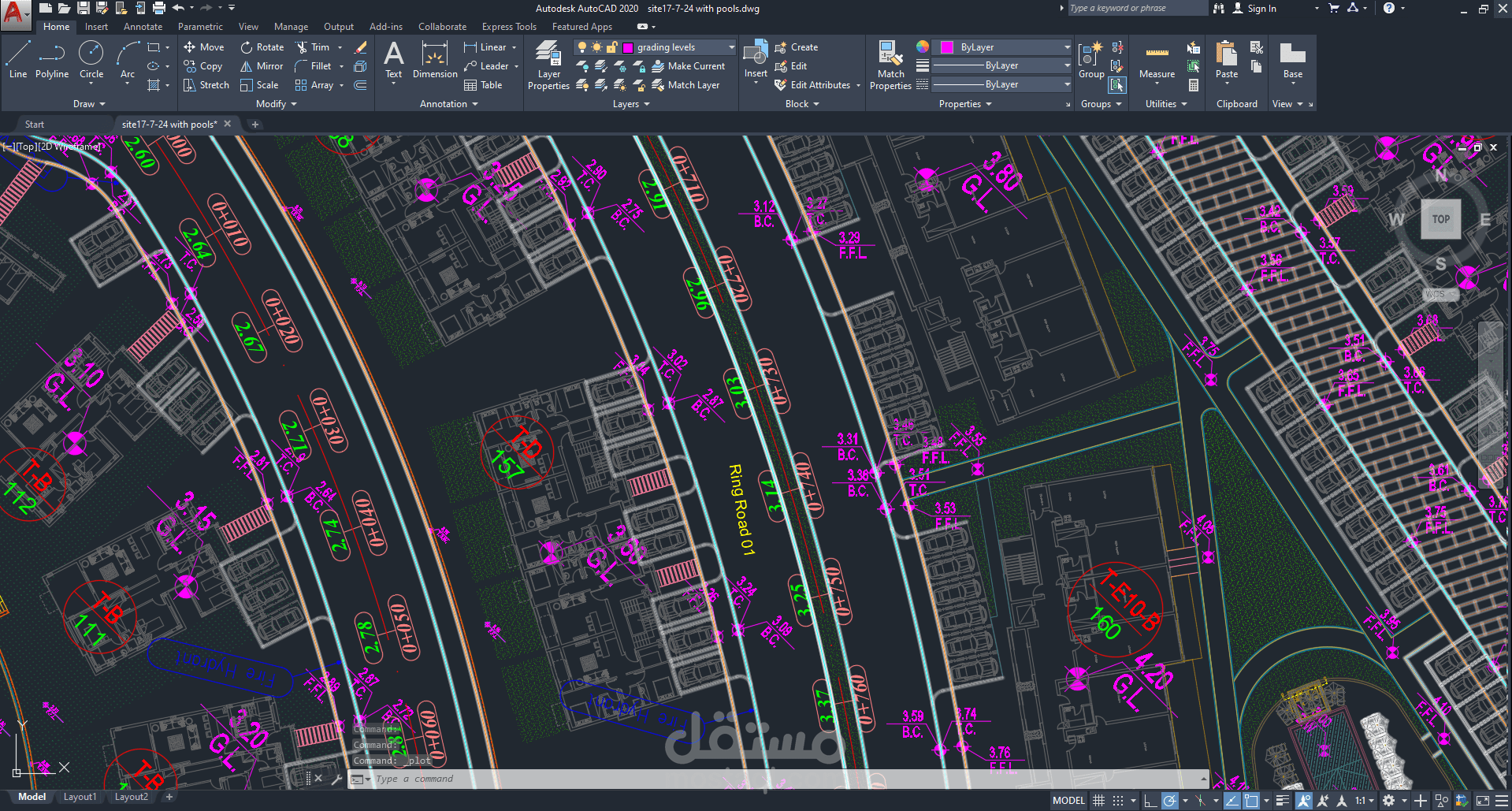Click the magenta ByLayer object color swatch
This screenshot has height=811, width=1512.
pos(947,47)
